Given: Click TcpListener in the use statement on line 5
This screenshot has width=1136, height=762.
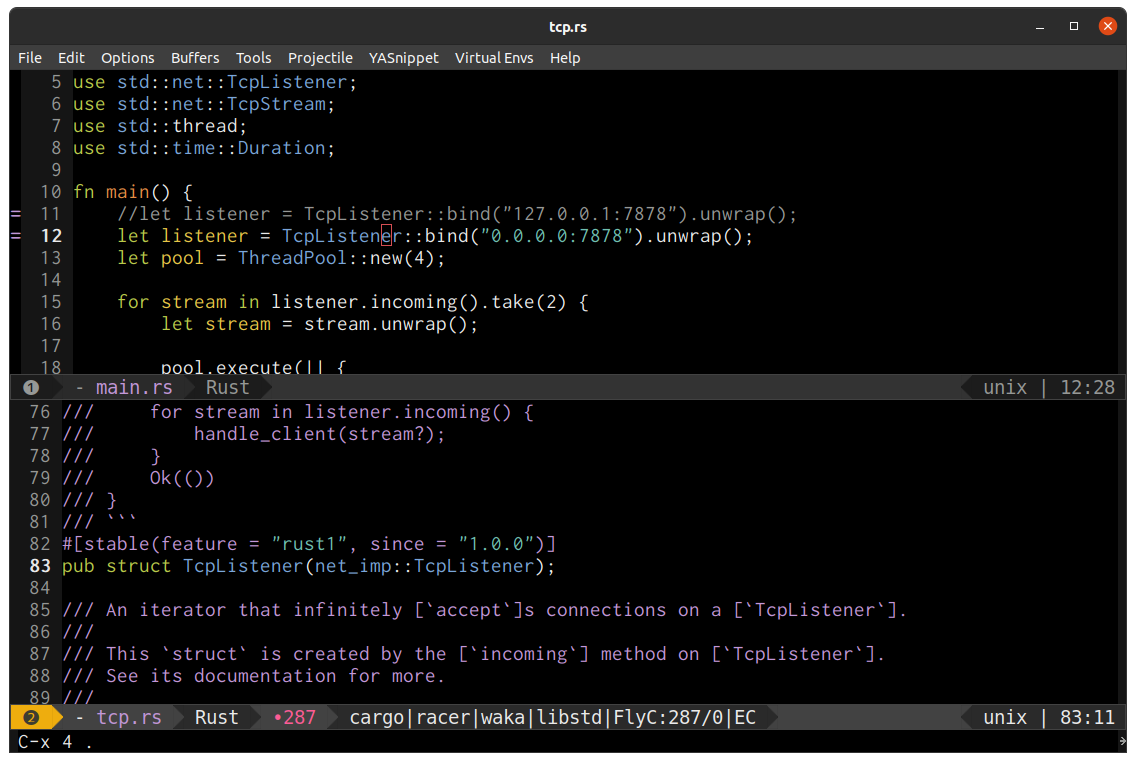Looking at the screenshot, I should [x=287, y=83].
